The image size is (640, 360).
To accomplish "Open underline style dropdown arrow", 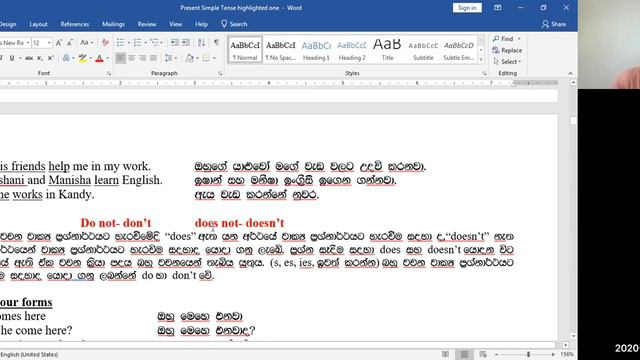I will (x=20, y=58).
